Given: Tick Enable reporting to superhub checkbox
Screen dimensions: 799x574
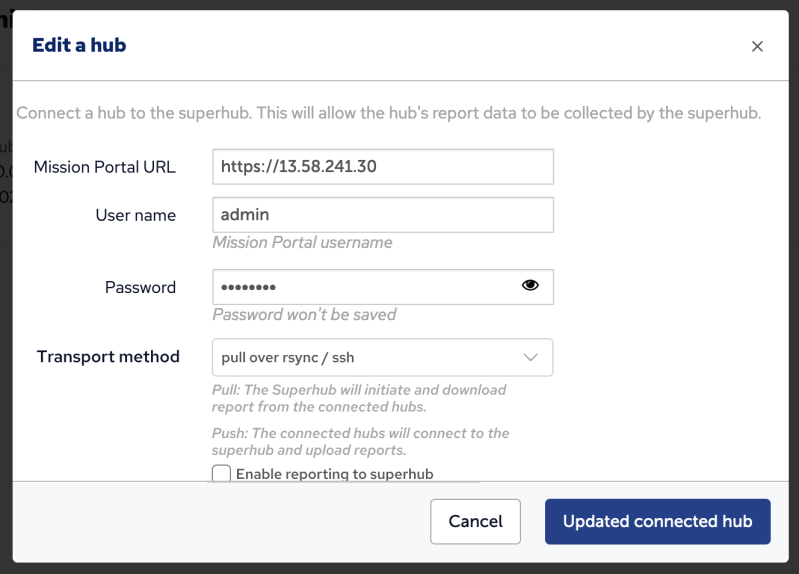Looking at the screenshot, I should (x=221, y=474).
